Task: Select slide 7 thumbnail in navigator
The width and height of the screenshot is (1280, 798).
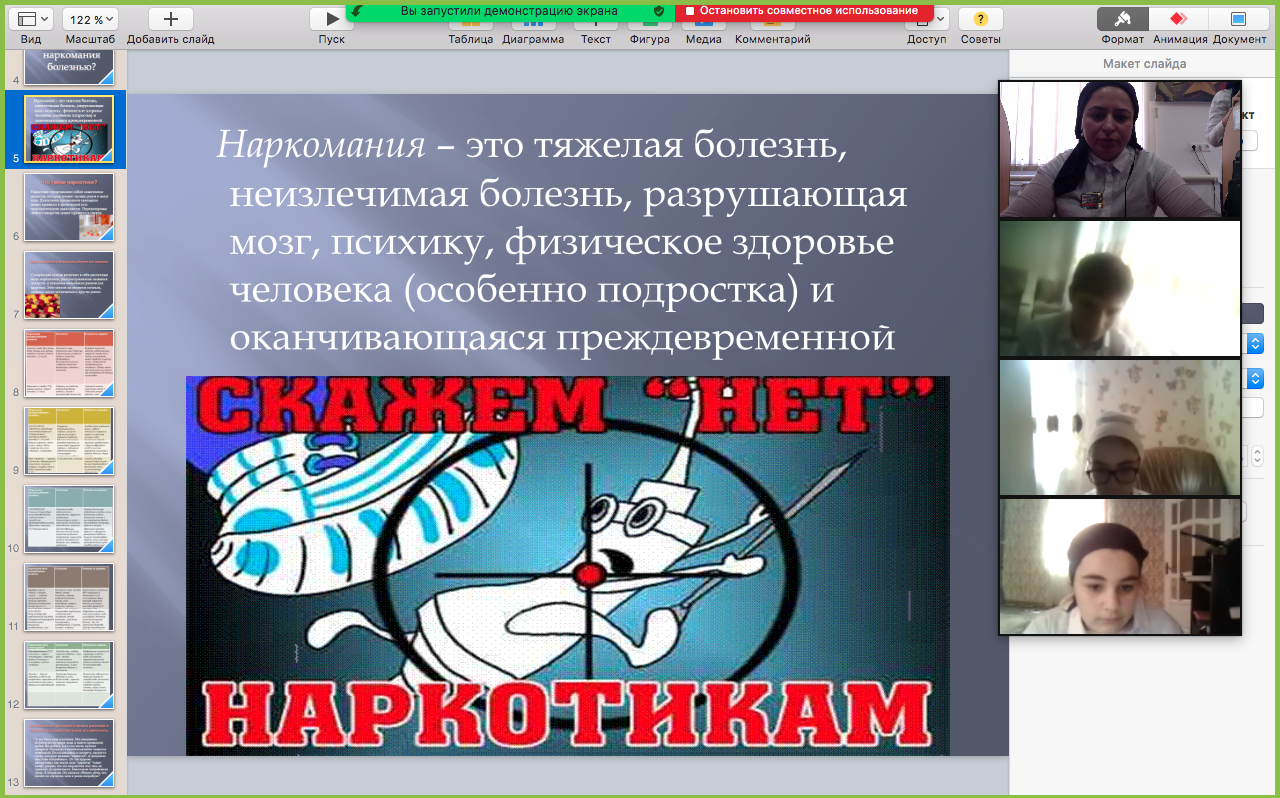Action: tap(69, 285)
